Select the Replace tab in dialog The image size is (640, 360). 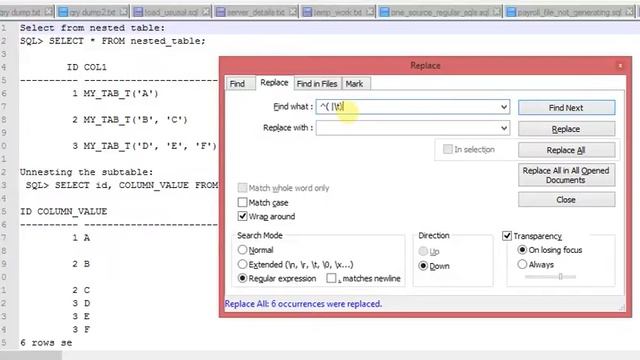(274, 82)
